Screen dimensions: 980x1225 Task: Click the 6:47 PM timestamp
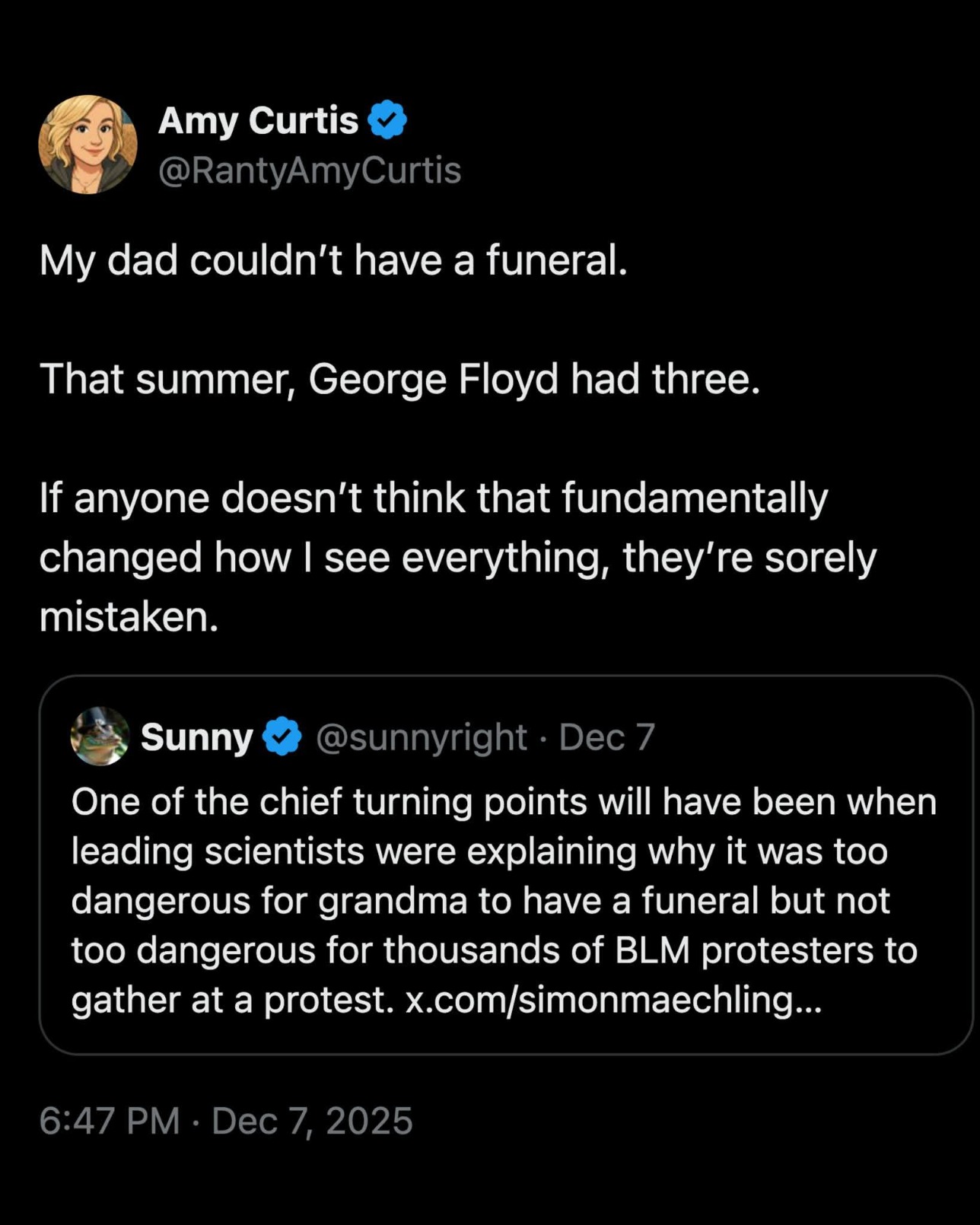(110, 1121)
